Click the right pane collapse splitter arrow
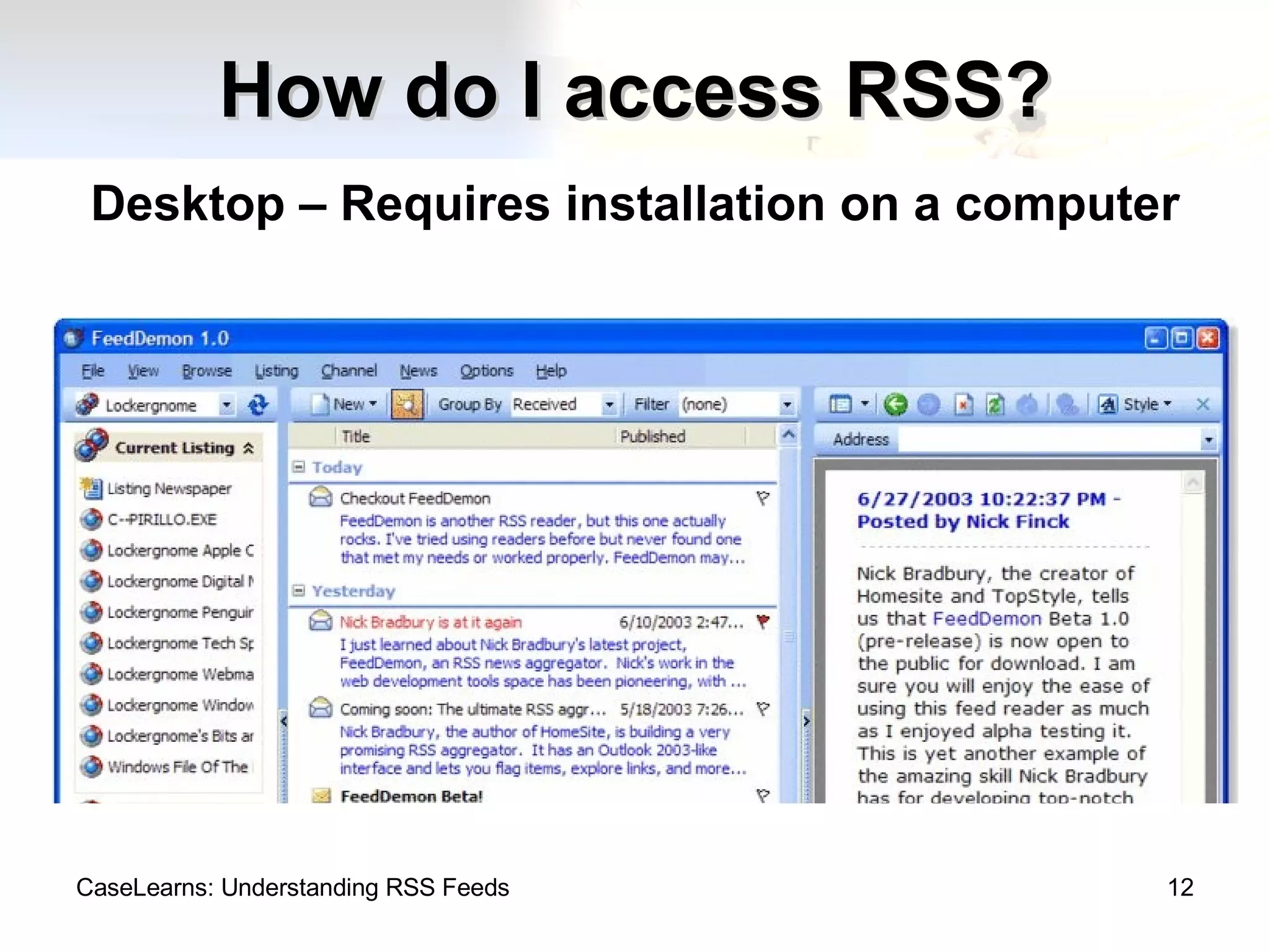 pos(806,721)
